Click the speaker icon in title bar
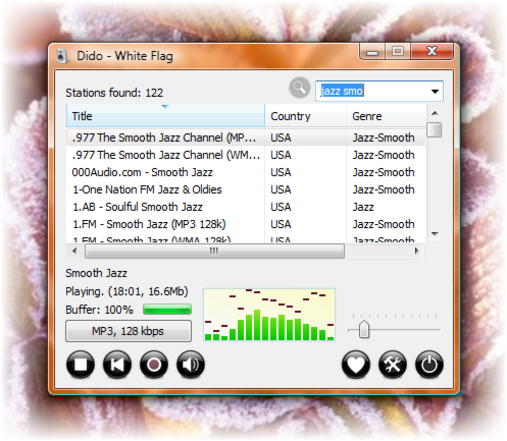This screenshot has width=507, height=441. point(62,56)
